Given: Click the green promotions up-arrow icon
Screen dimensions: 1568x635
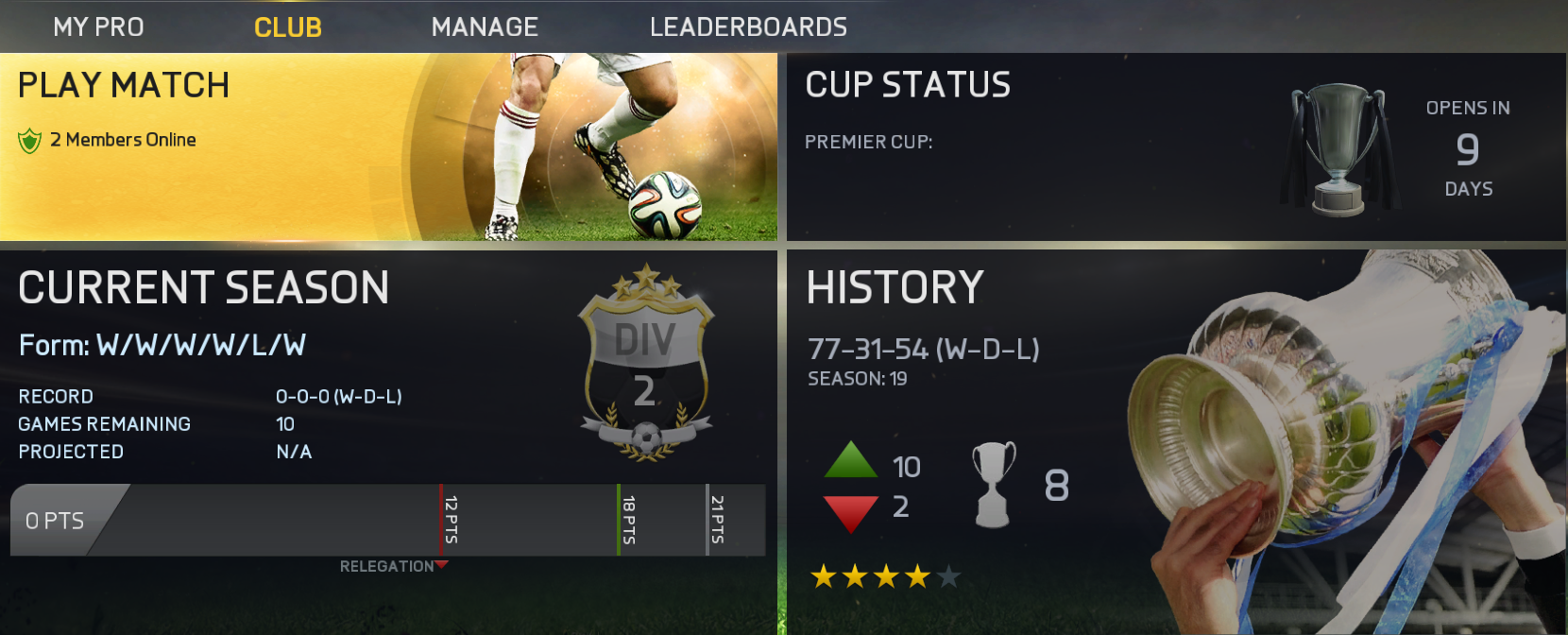Looking at the screenshot, I should 851,460.
